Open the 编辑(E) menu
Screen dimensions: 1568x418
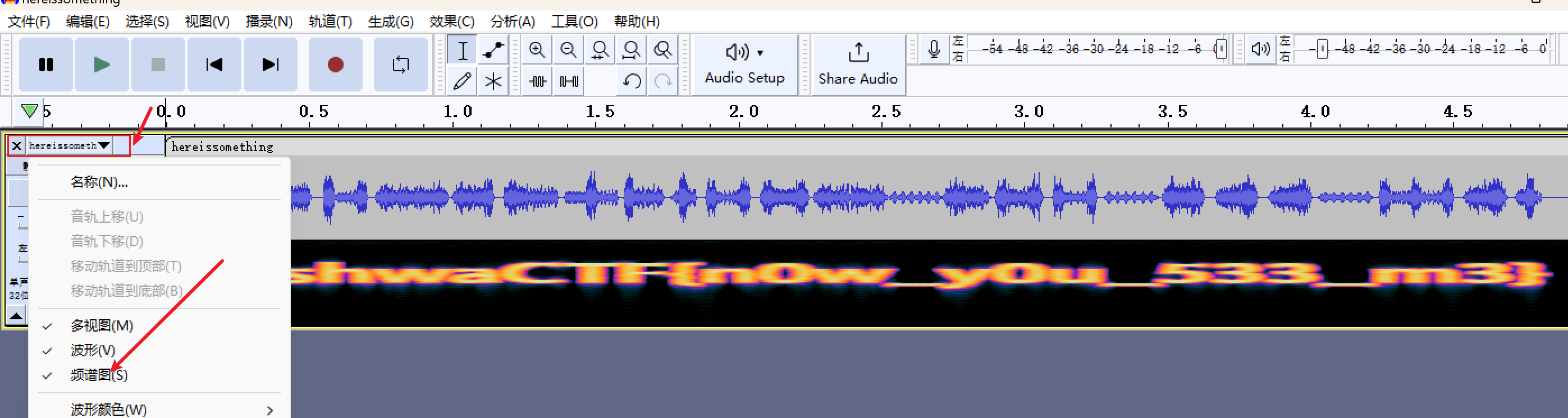point(88,22)
